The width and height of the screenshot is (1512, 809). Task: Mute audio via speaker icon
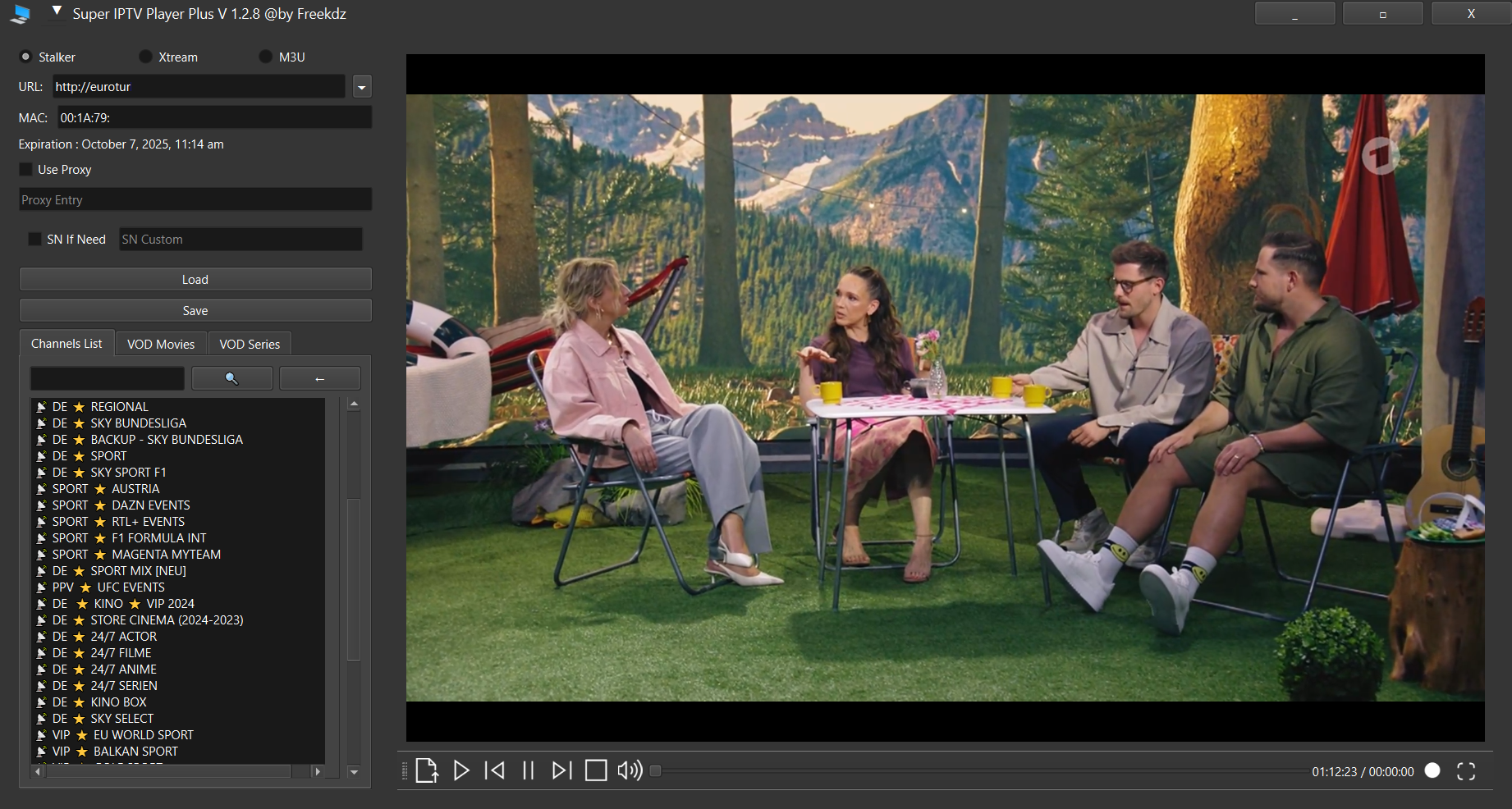pyautogui.click(x=630, y=770)
